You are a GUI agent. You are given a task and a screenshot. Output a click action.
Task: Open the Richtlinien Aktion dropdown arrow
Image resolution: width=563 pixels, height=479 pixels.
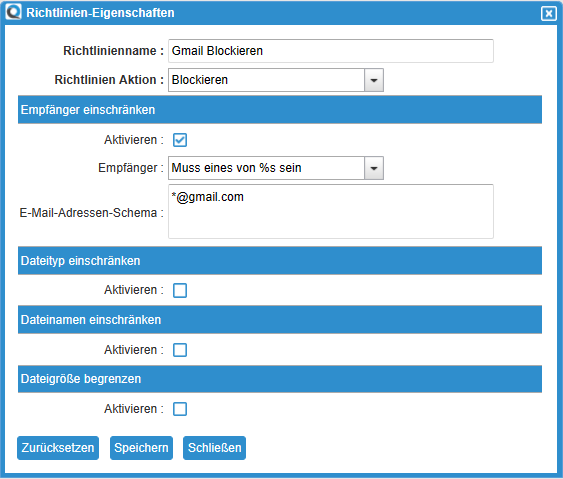(374, 80)
